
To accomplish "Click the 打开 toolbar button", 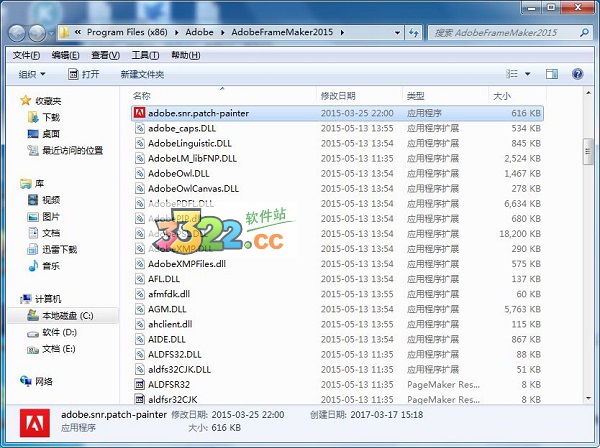I will (x=84, y=74).
